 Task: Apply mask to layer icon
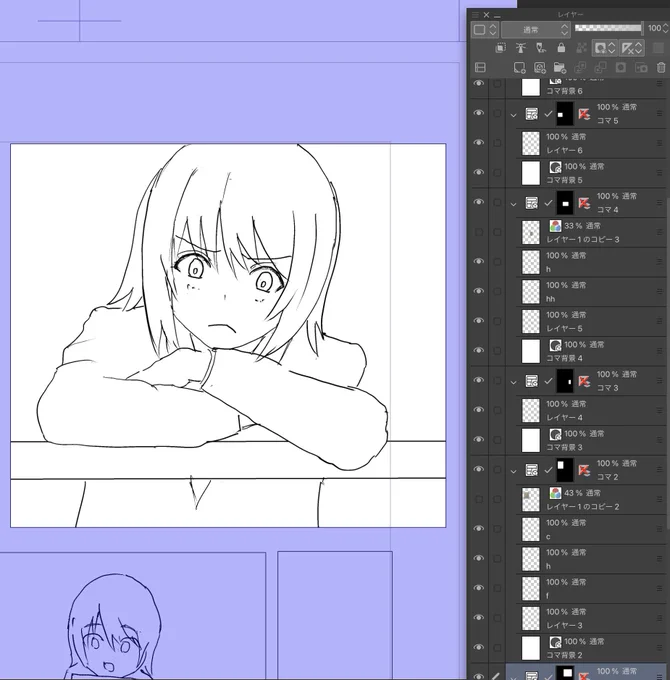click(x=641, y=68)
